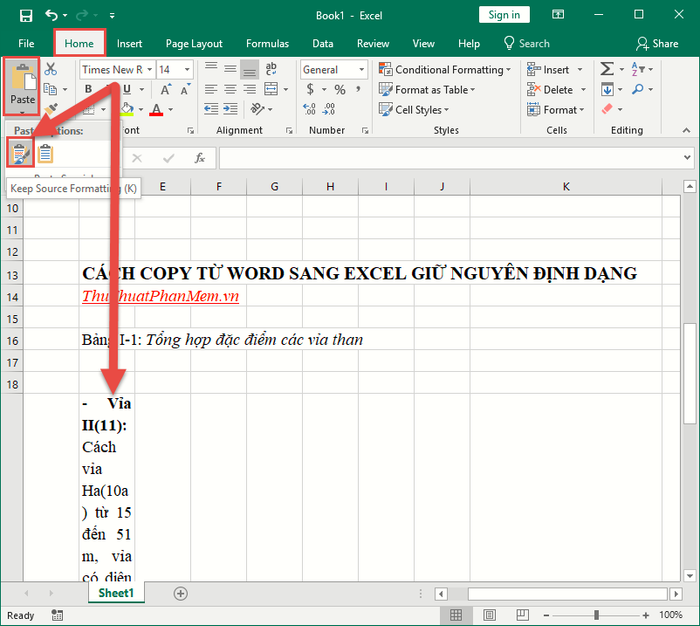Image resolution: width=700 pixels, height=626 pixels.
Task: Apply the yellow fill color bucket
Action: 128,109
